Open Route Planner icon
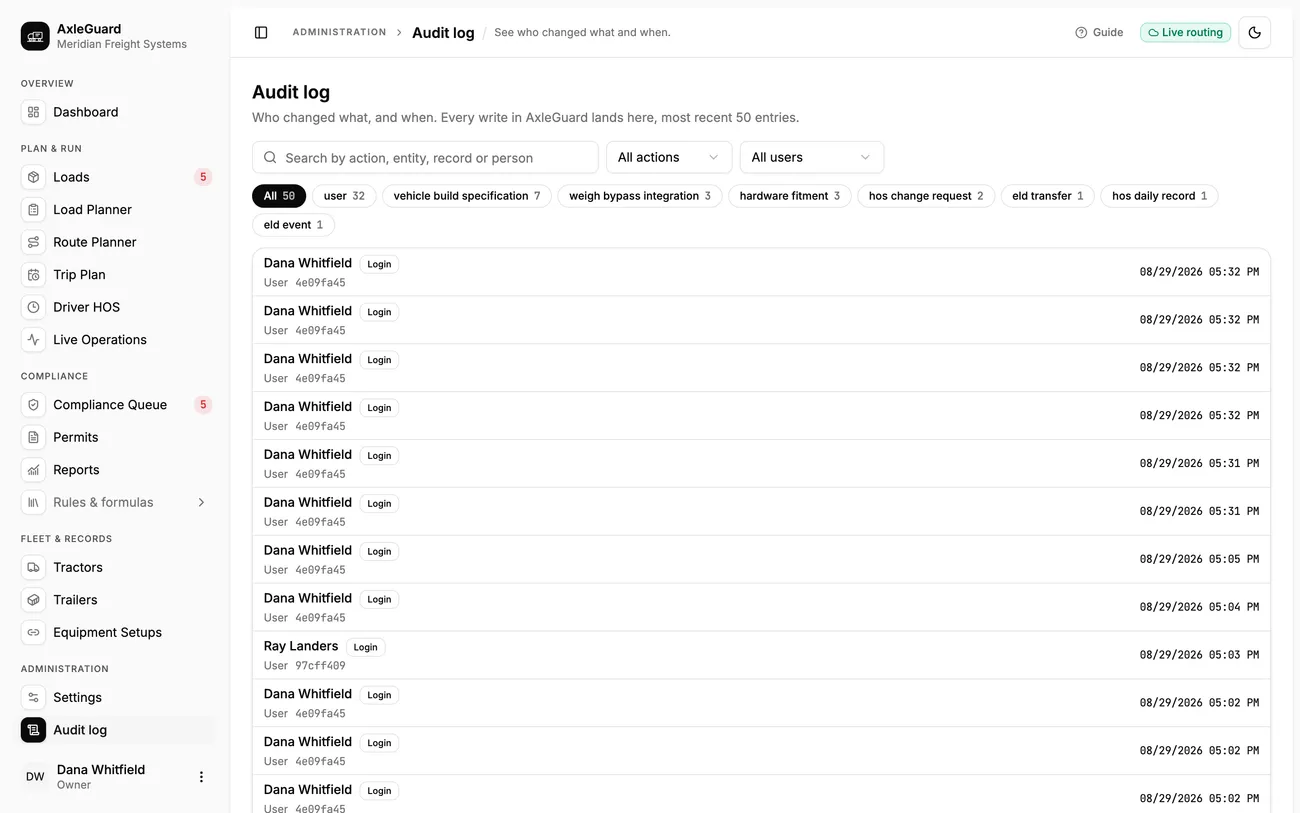The width and height of the screenshot is (1300, 813). click(x=34, y=242)
